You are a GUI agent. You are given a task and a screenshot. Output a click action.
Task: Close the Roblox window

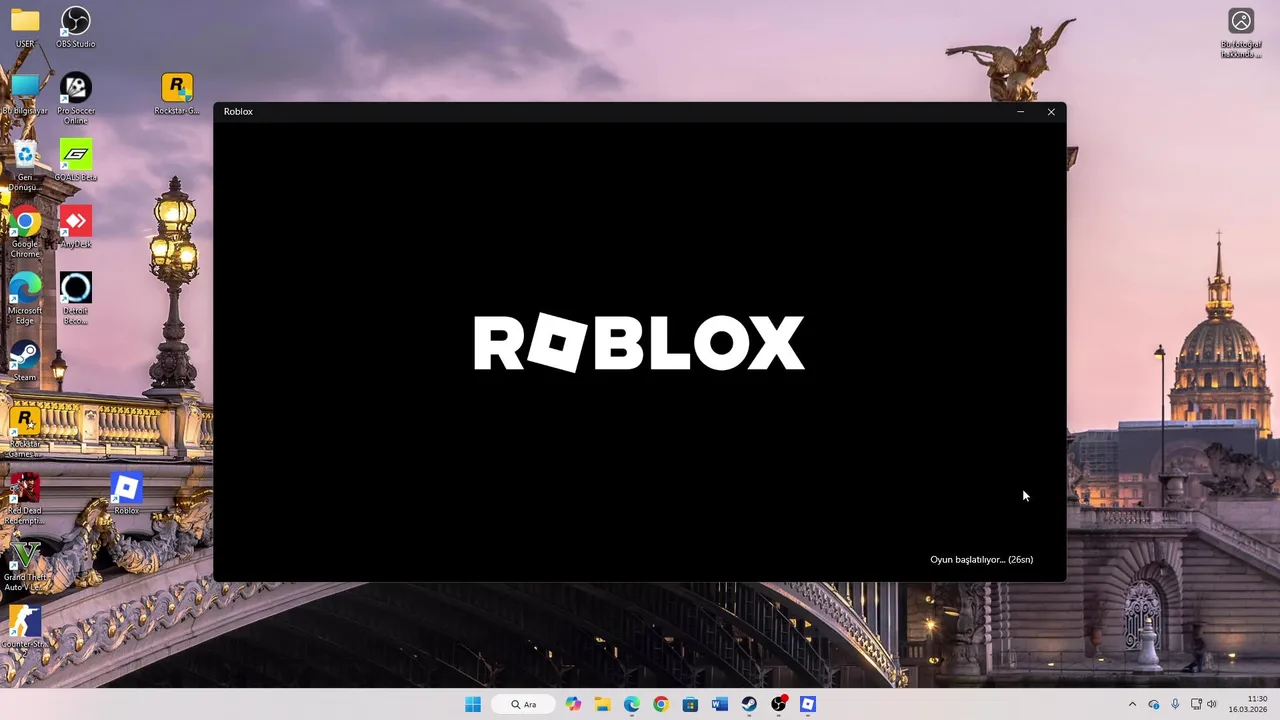click(x=1051, y=112)
